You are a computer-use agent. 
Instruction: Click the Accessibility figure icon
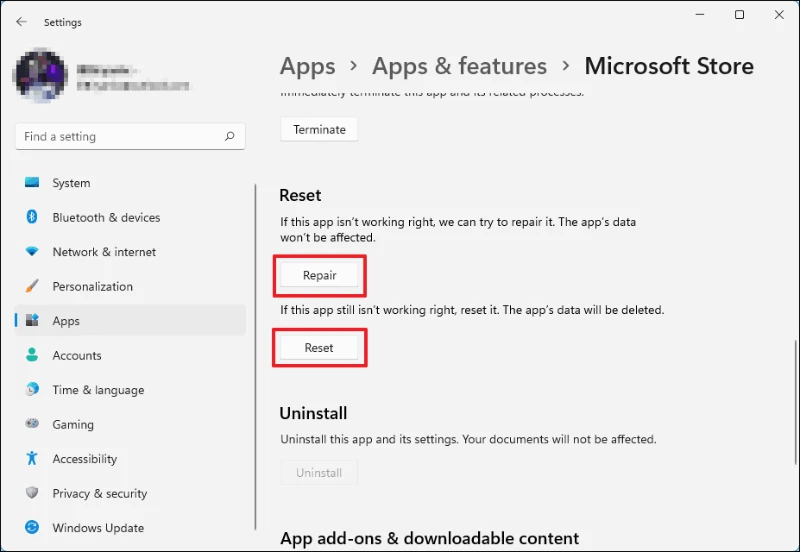coord(32,458)
